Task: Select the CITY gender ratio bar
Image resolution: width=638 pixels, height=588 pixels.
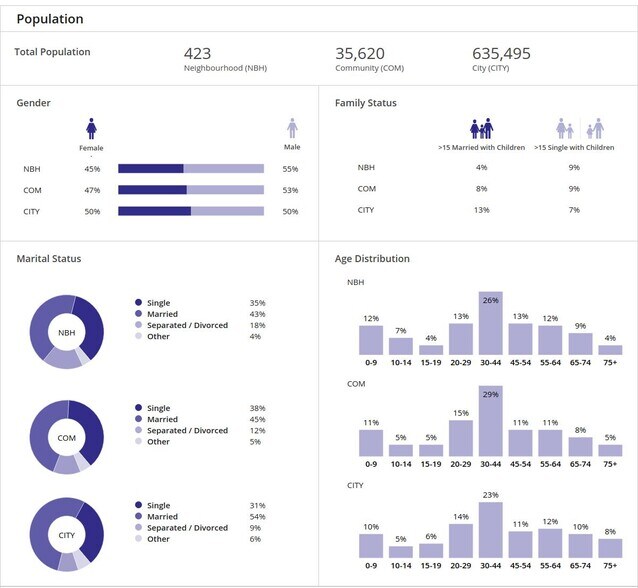Action: (191, 211)
